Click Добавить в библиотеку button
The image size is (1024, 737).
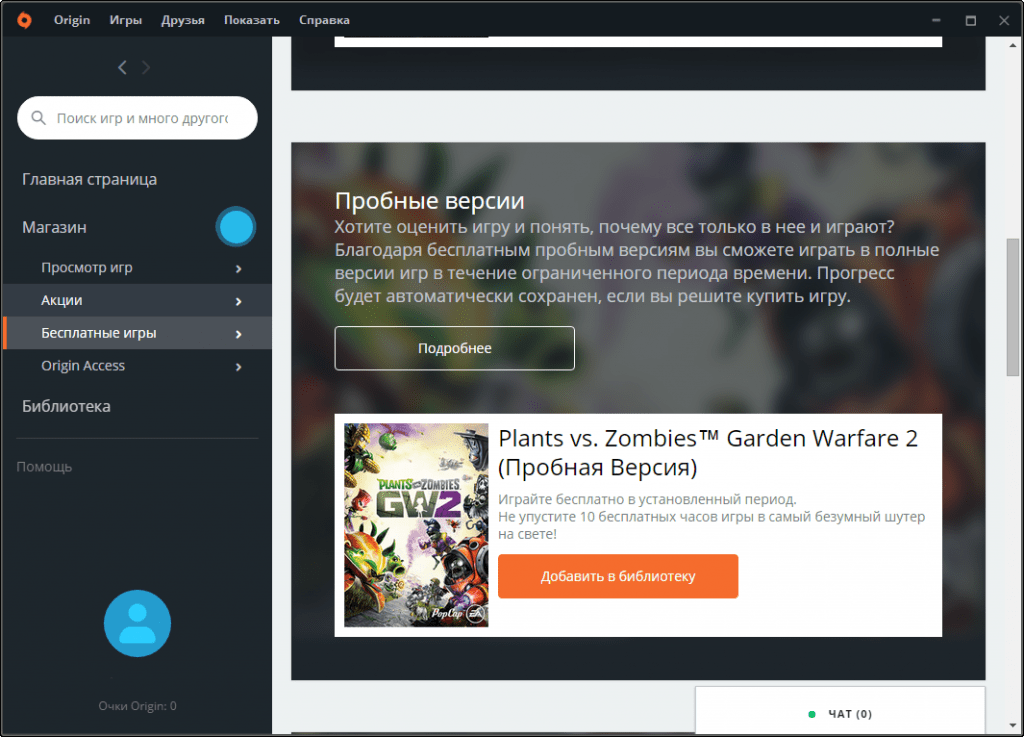pyautogui.click(x=618, y=576)
